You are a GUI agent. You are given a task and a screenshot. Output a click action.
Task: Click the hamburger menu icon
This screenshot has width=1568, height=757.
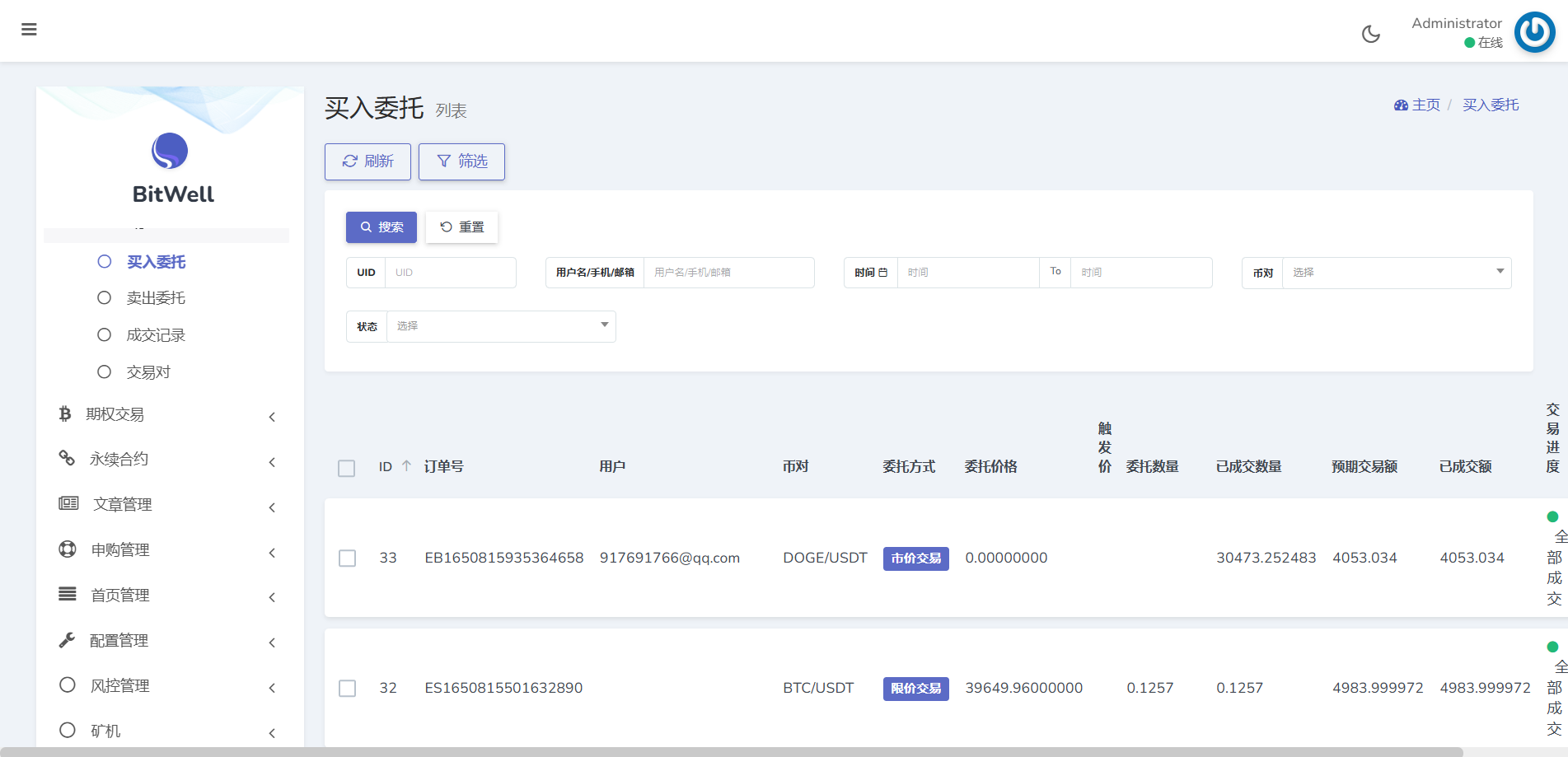pos(29,30)
